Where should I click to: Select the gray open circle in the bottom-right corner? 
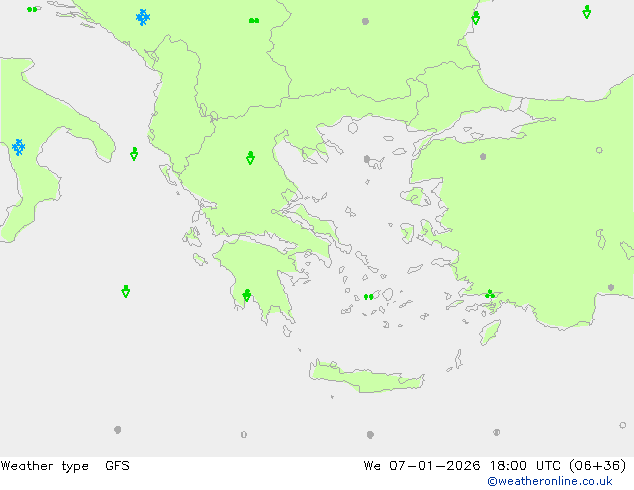pos(623,425)
